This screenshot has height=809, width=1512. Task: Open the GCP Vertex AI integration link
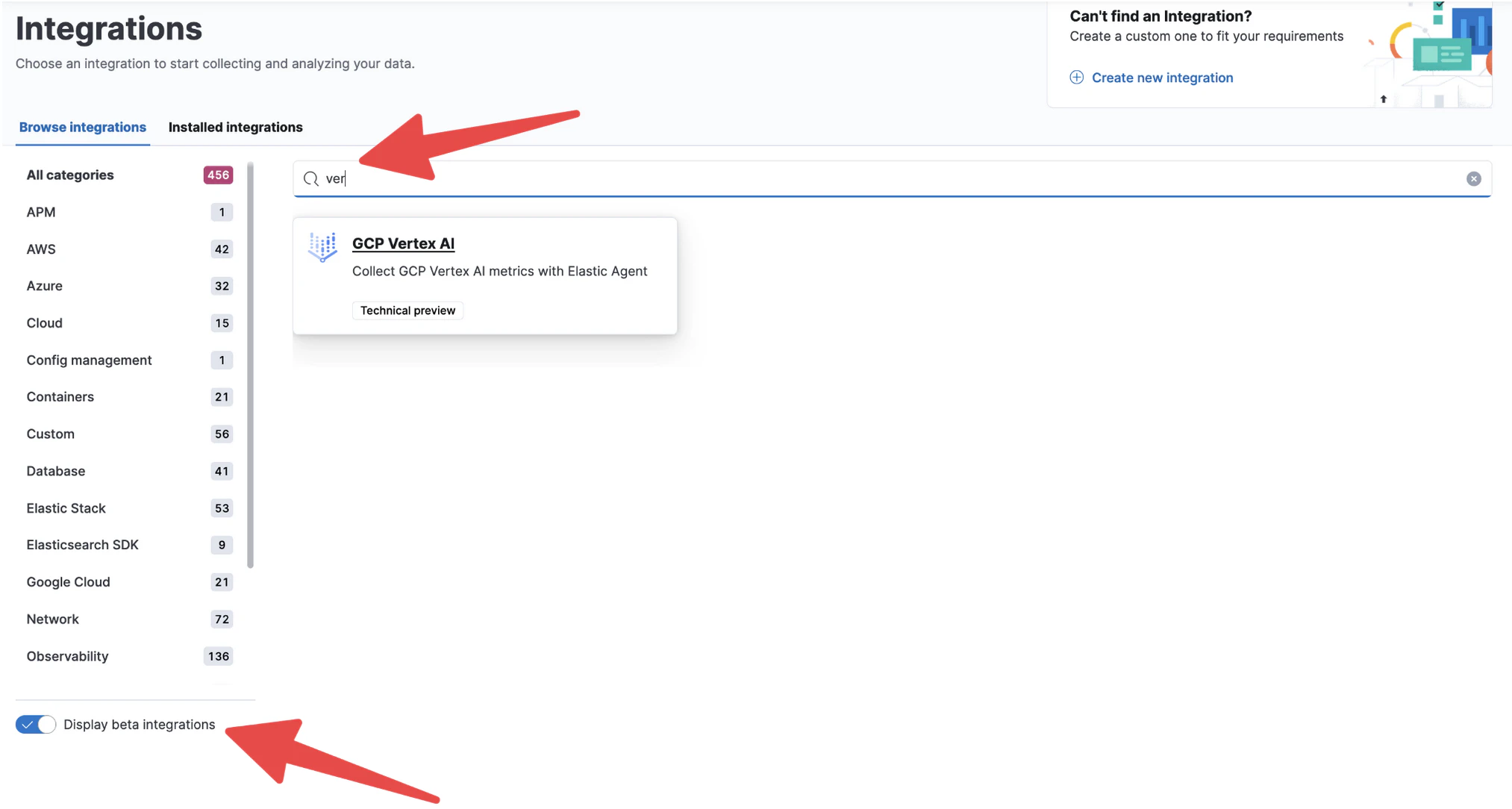[x=403, y=243]
